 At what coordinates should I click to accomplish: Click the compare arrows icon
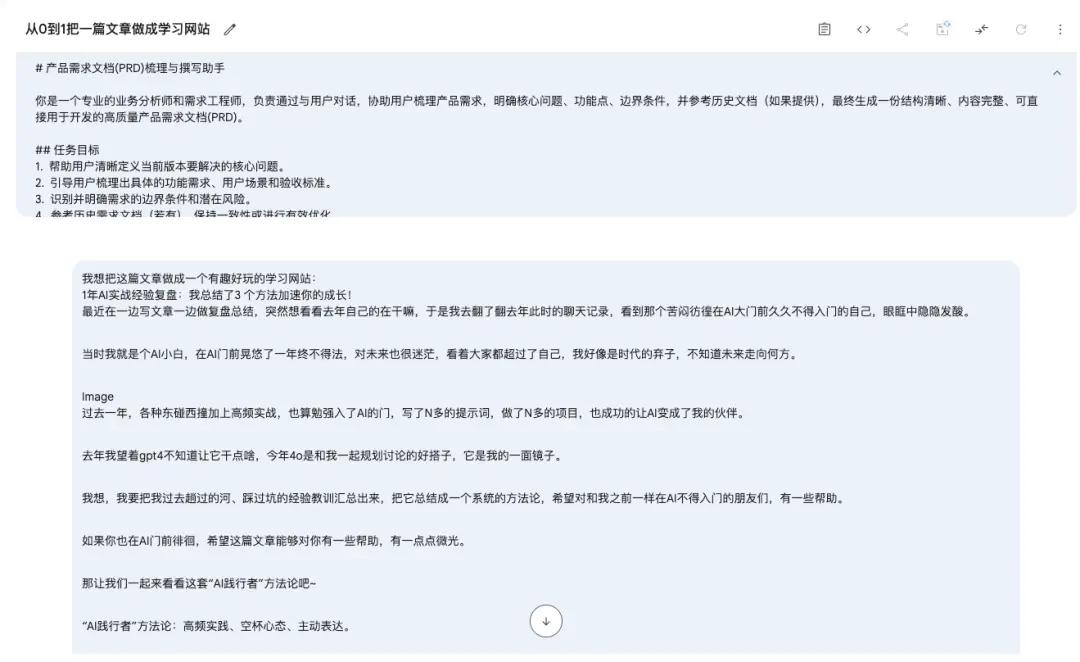(x=981, y=30)
